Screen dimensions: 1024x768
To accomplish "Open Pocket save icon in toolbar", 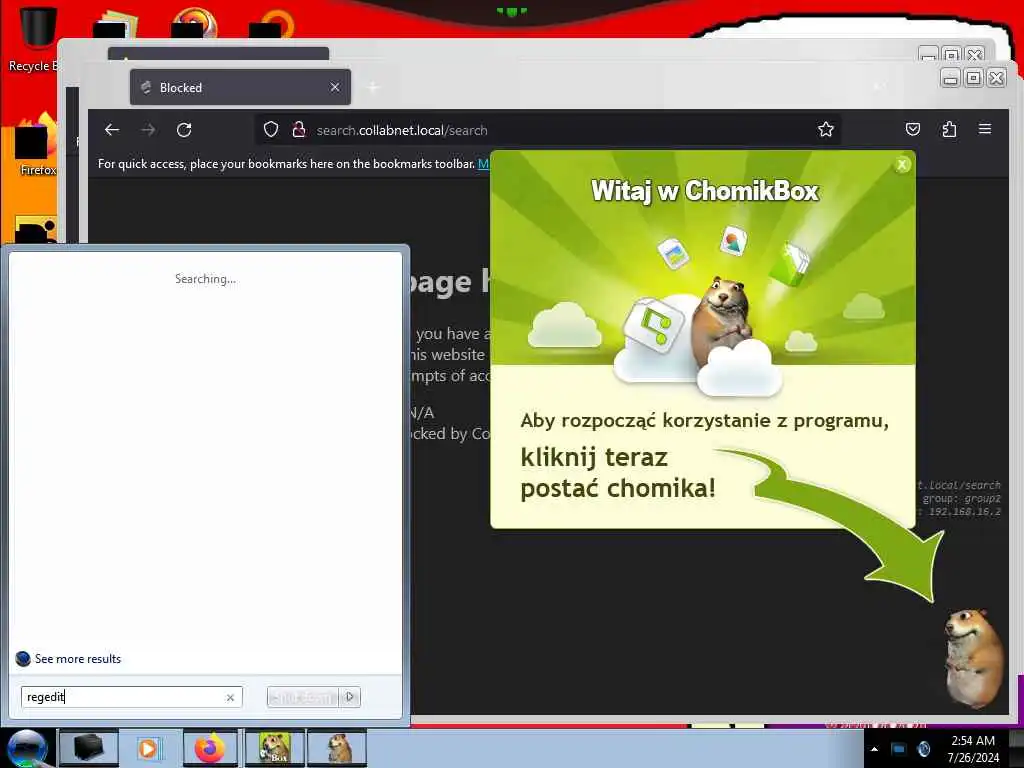I will coord(913,129).
